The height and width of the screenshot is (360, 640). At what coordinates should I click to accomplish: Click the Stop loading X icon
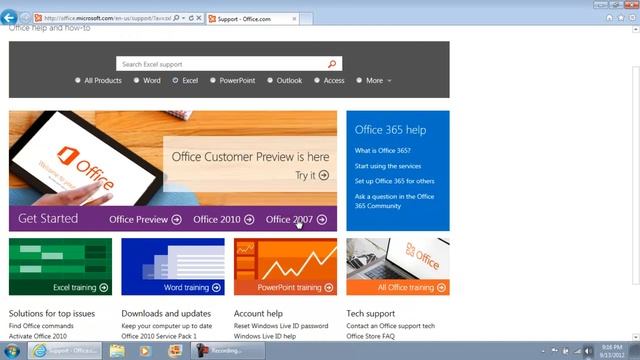pyautogui.click(x=199, y=18)
